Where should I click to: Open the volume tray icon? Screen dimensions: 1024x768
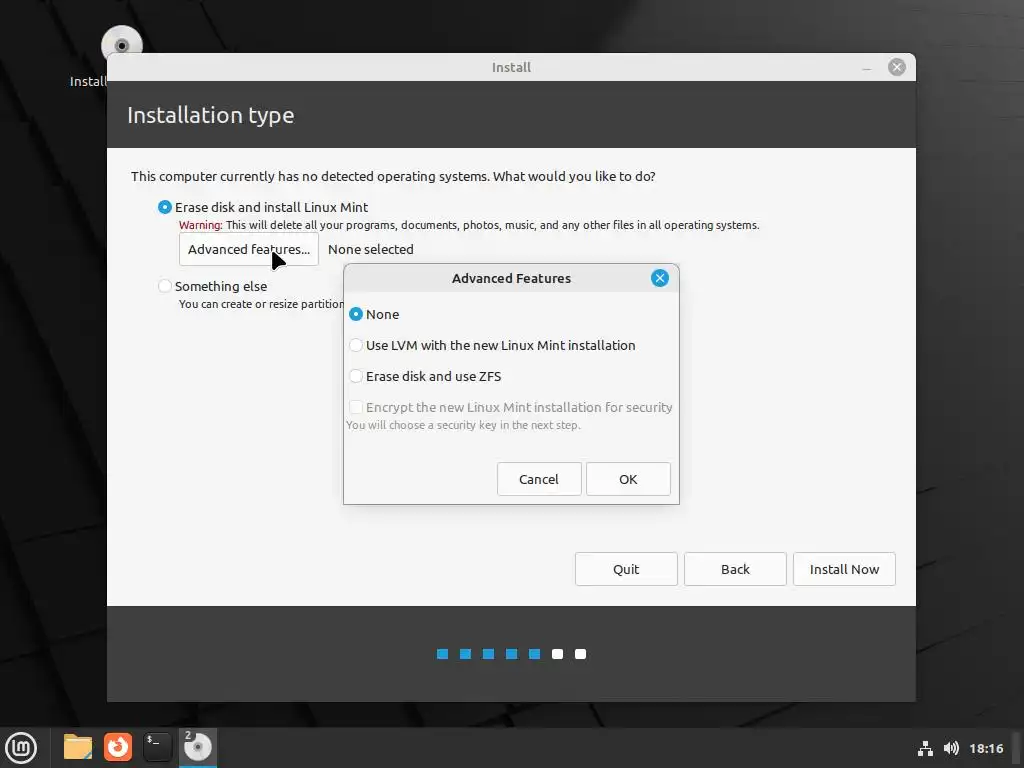tap(952, 748)
